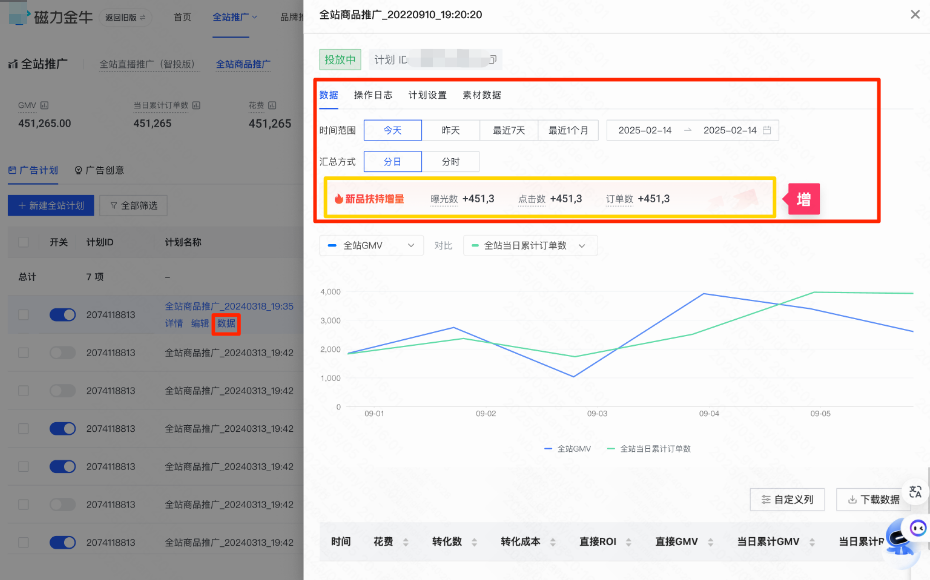Click start date 2025-02-14 field
Image resolution: width=930 pixels, height=580 pixels.
tap(645, 130)
